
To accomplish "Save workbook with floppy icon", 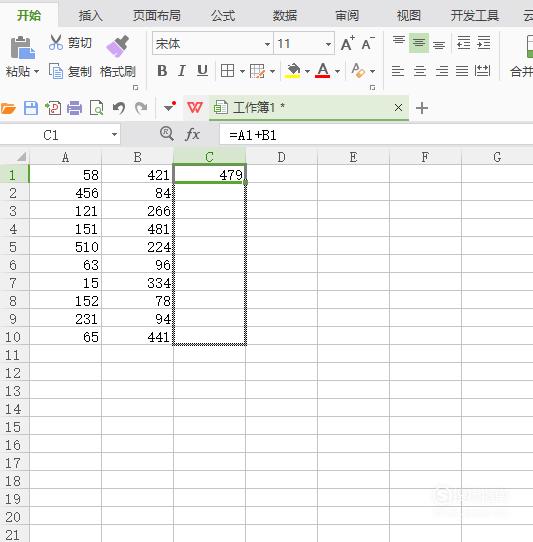I will click(31, 108).
